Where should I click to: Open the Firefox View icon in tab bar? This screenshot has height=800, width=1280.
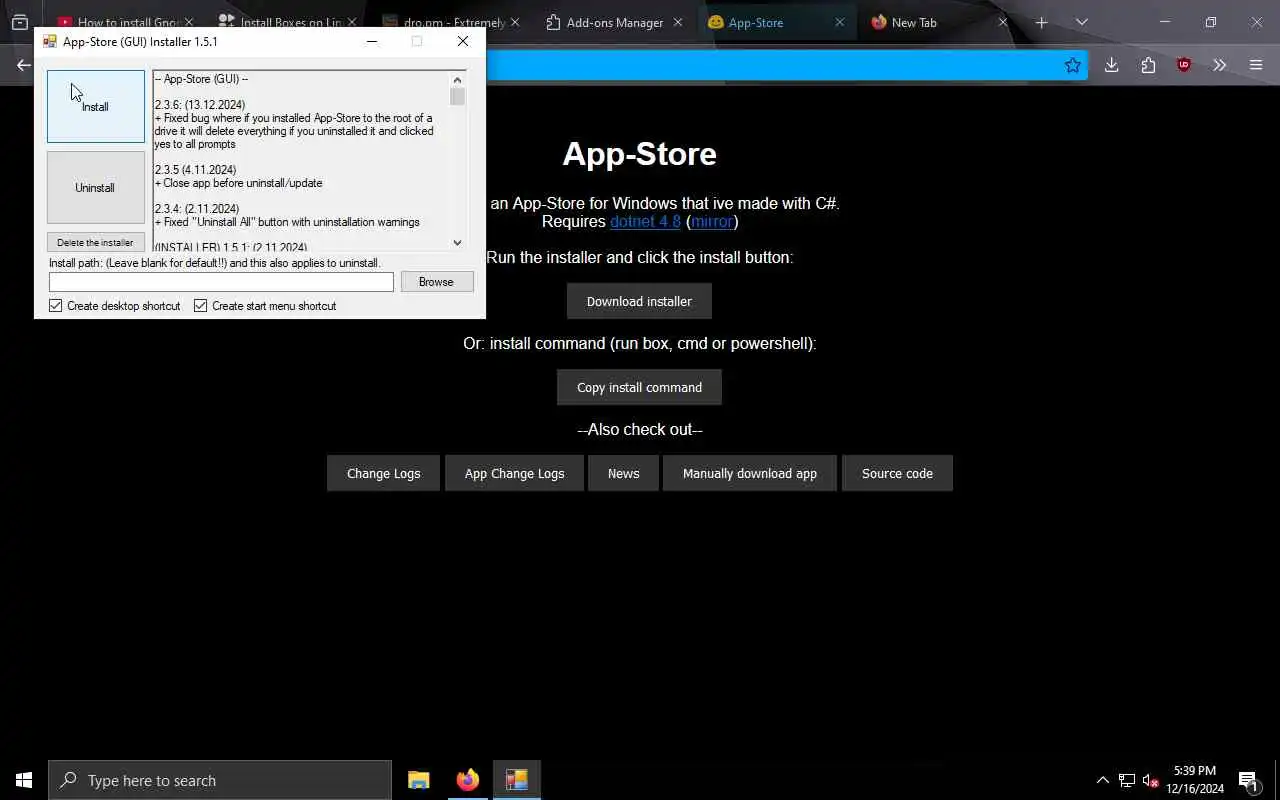pyautogui.click(x=20, y=22)
